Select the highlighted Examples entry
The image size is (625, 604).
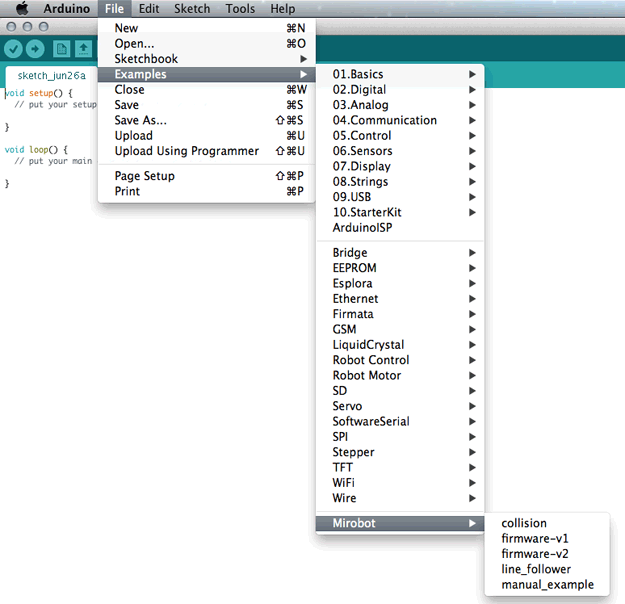tap(206, 74)
